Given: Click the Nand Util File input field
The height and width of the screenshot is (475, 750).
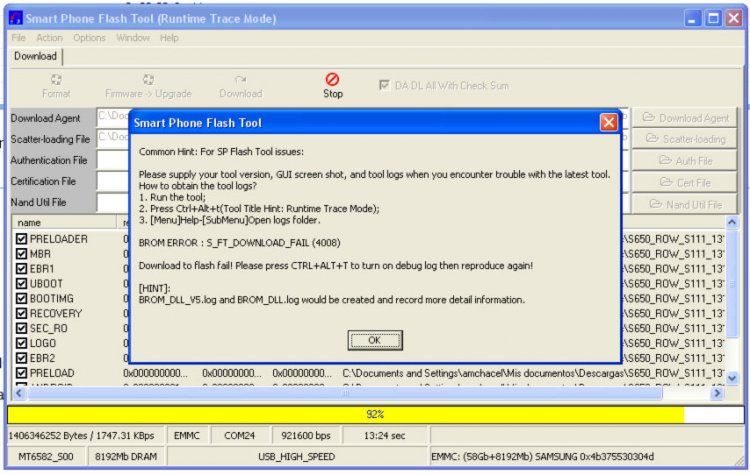Looking at the screenshot, I should [x=113, y=202].
